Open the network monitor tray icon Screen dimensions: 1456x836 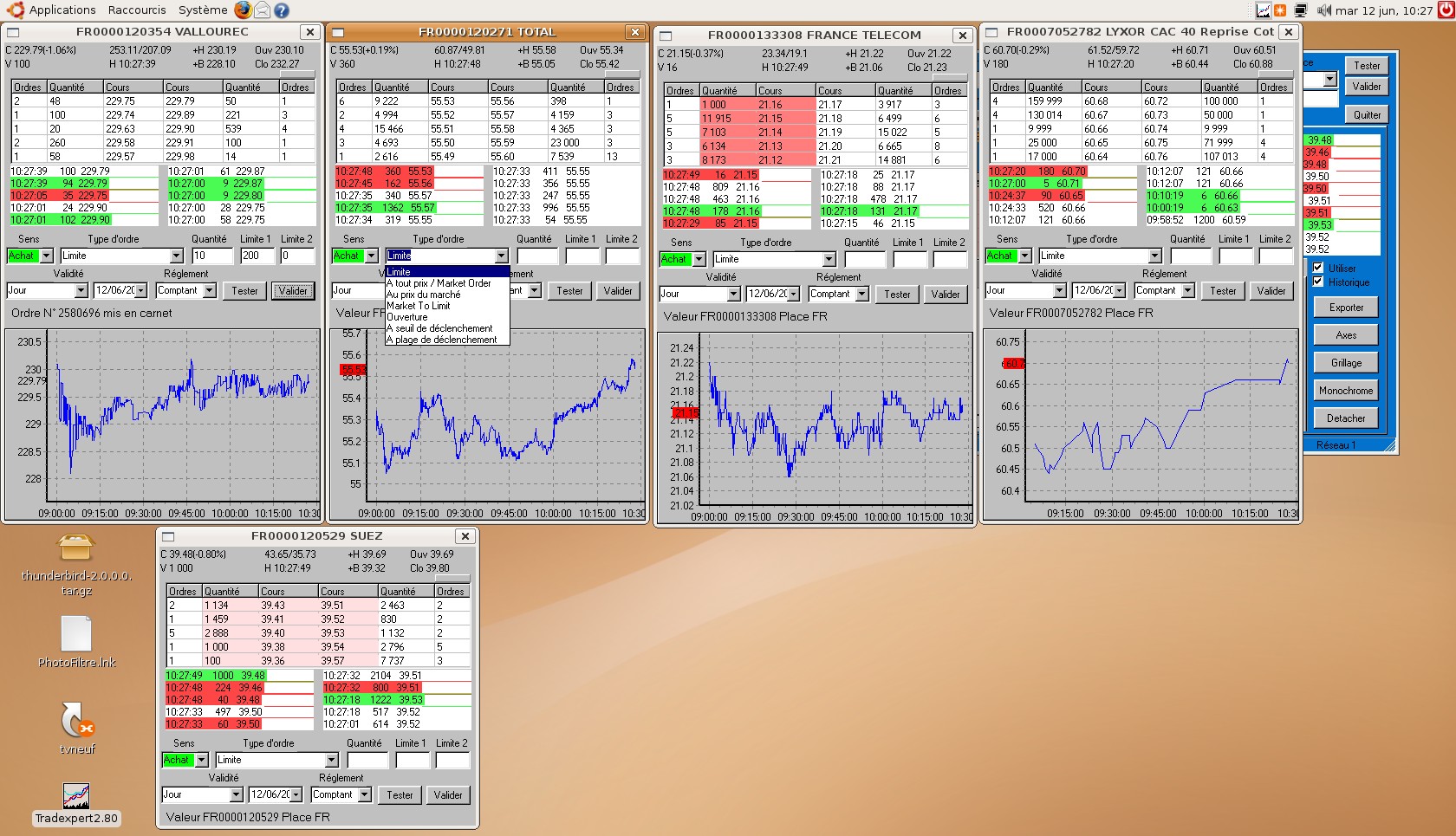tap(1300, 10)
